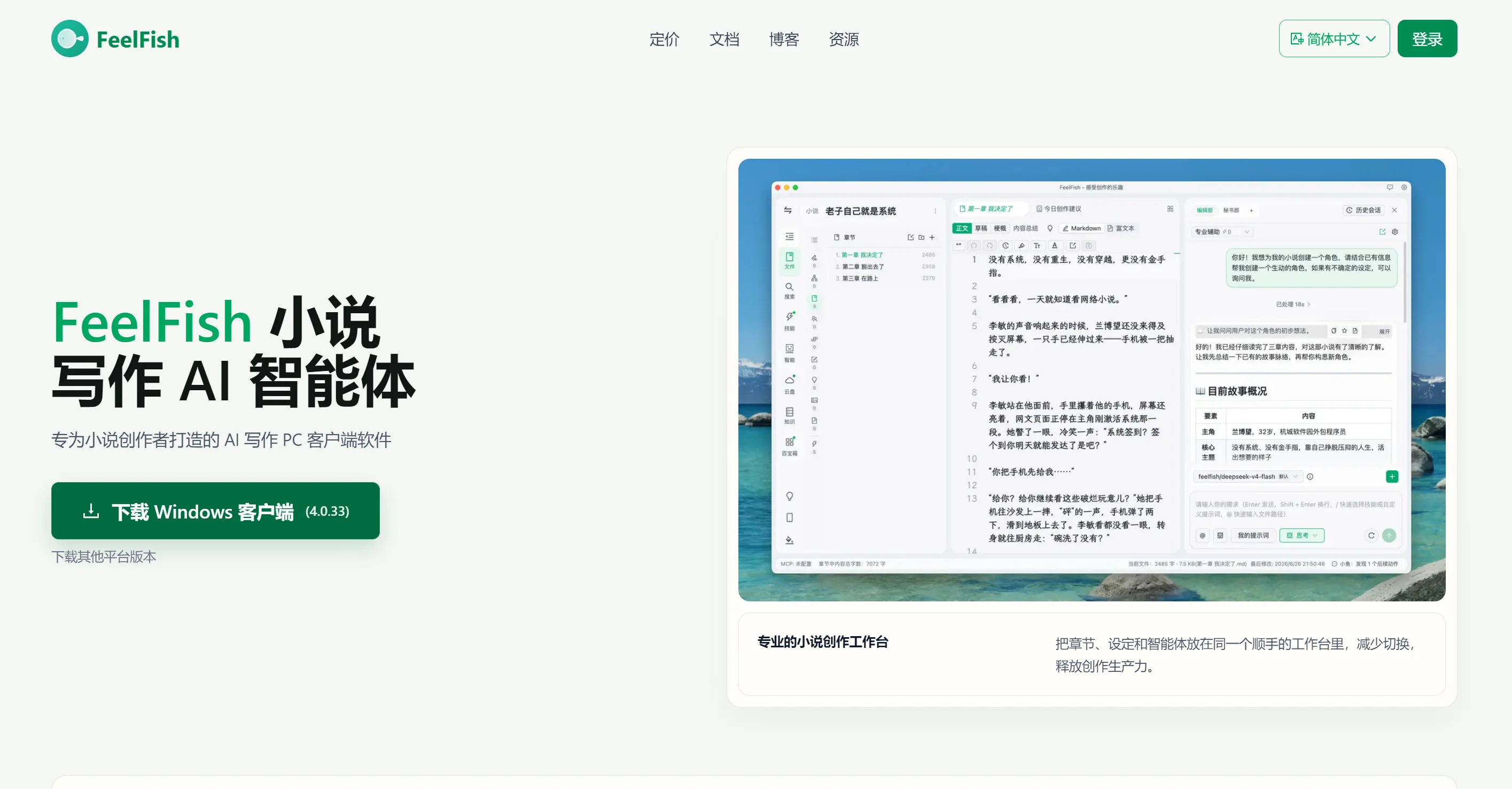The height and width of the screenshot is (789, 1512).
Task: Open the 技能 skills lightning icon
Action: (x=790, y=321)
